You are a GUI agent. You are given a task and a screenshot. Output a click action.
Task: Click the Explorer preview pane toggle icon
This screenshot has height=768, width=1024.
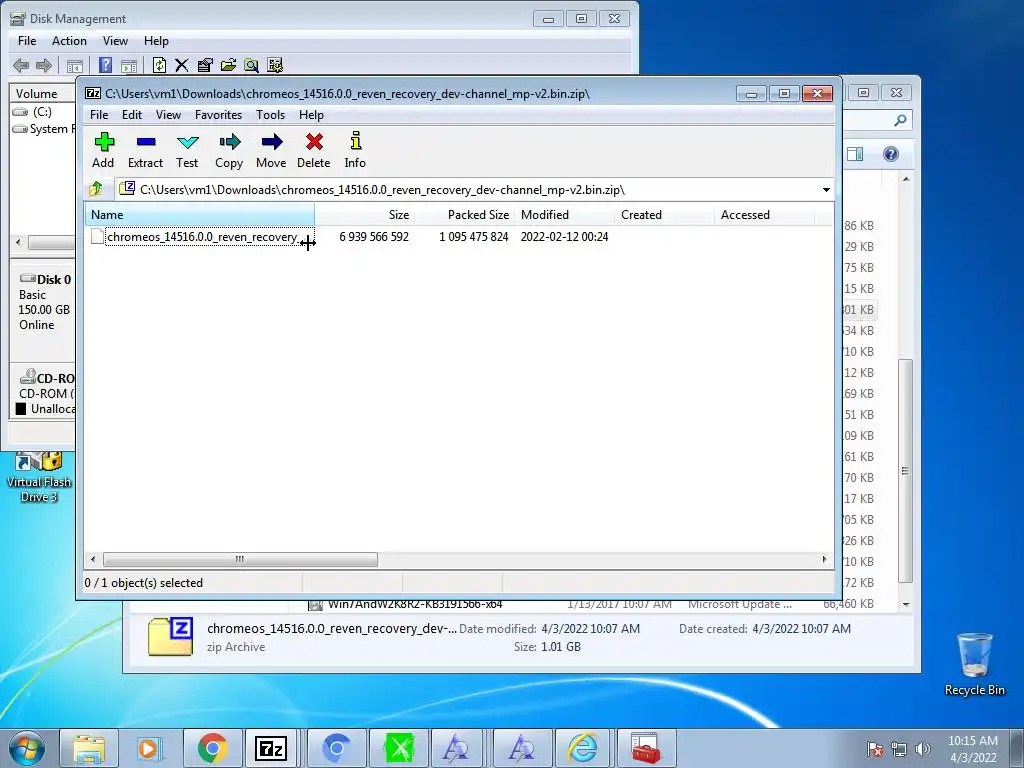pyautogui.click(x=855, y=154)
